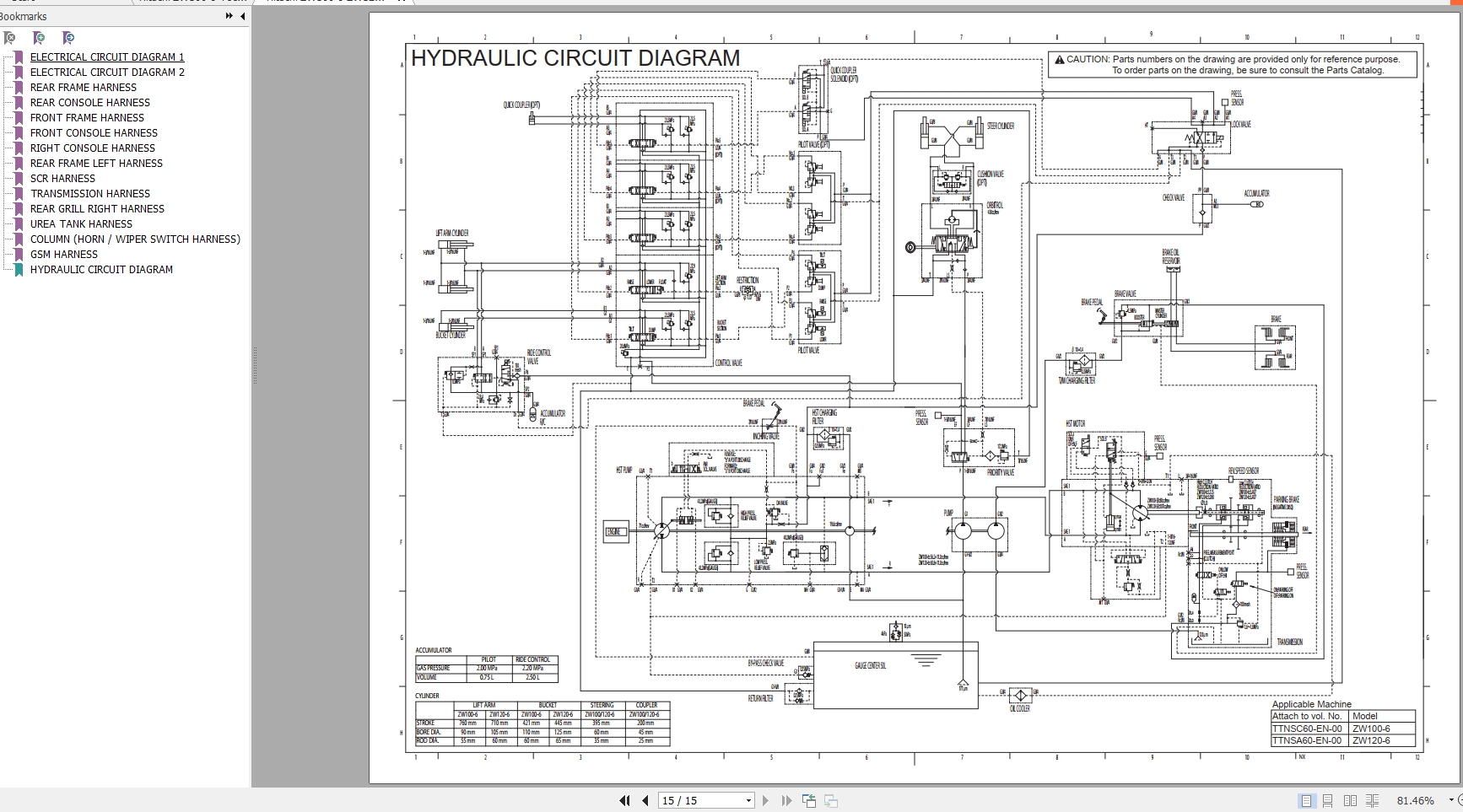Image resolution: width=1463 pixels, height=812 pixels.
Task: Click the Bookmarks panel title
Action: pyautogui.click(x=24, y=16)
